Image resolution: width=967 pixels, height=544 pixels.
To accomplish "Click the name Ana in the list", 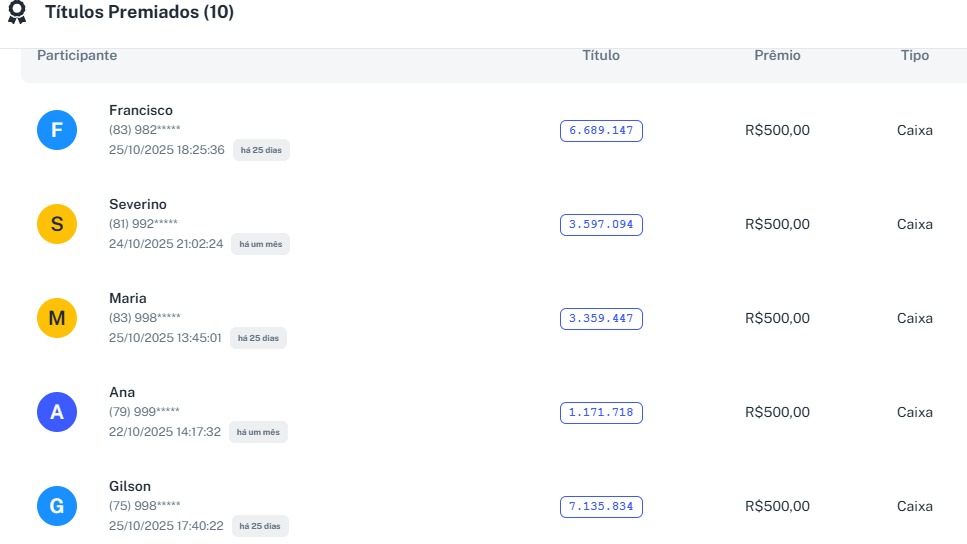I will (122, 392).
